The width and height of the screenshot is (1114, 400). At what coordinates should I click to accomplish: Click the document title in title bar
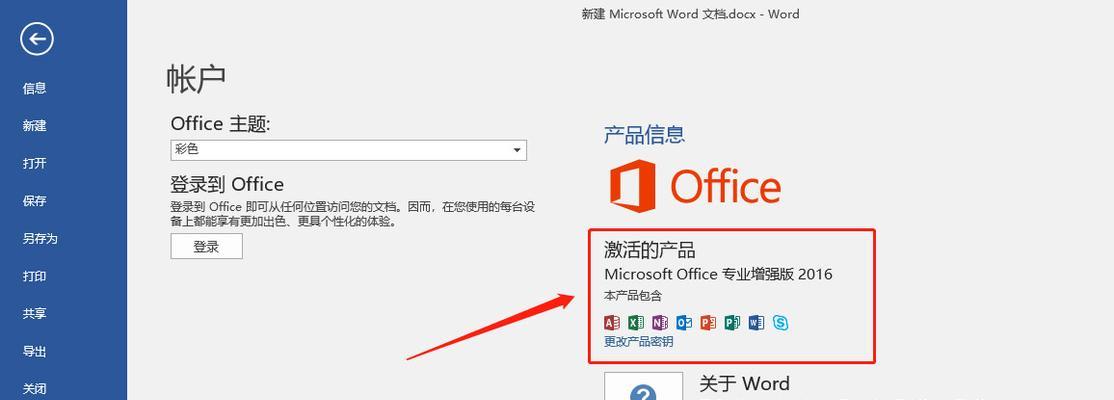(x=691, y=13)
